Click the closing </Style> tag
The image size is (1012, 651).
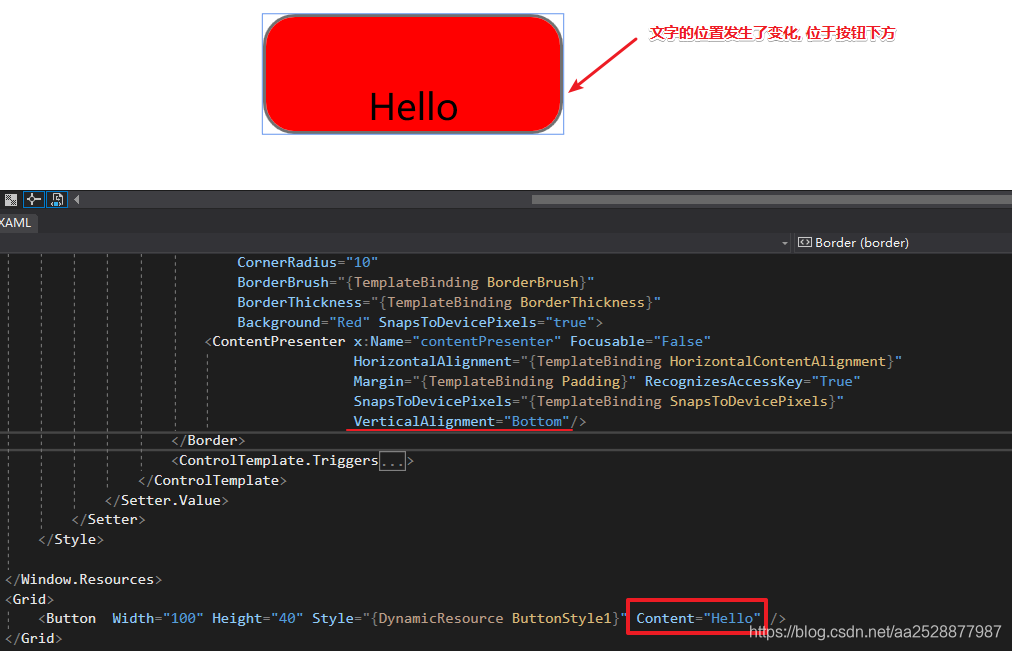click(x=71, y=539)
